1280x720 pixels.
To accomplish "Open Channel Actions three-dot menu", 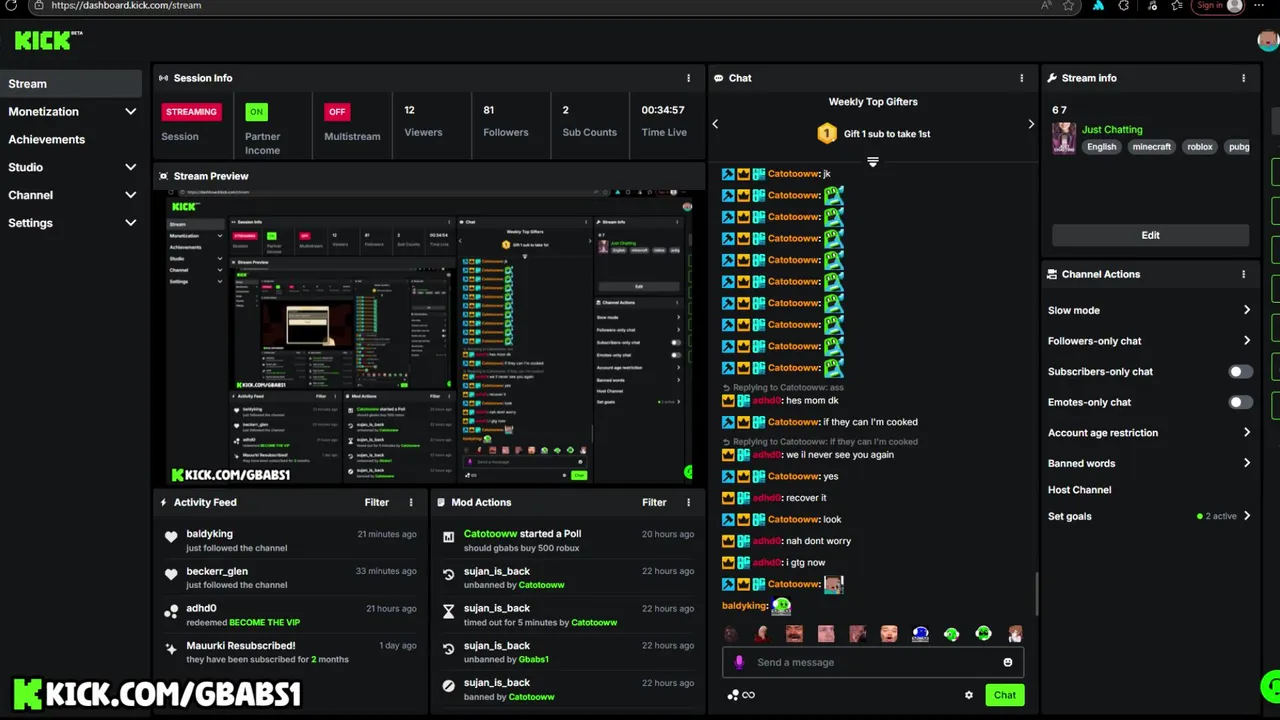I will [1244, 274].
